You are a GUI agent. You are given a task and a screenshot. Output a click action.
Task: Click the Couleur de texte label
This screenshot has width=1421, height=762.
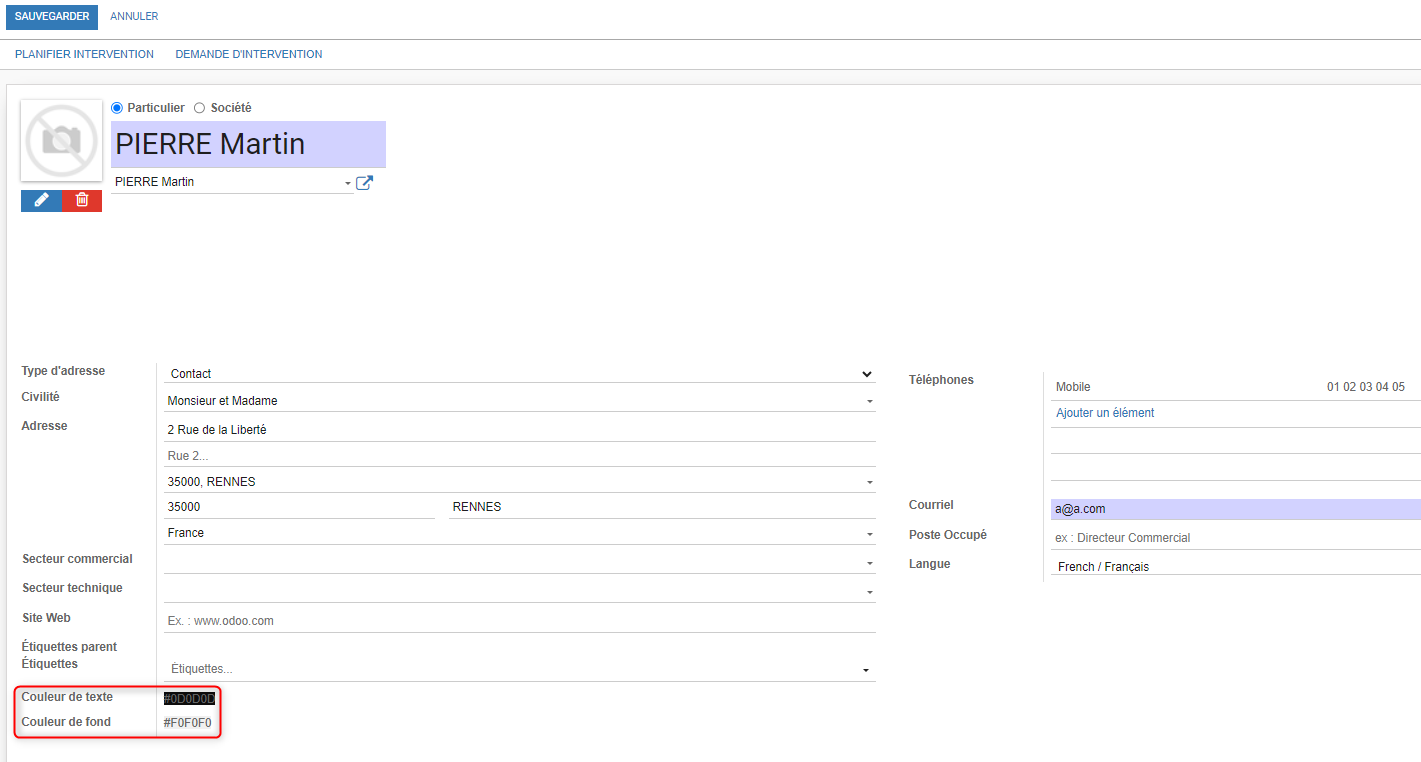click(x=67, y=697)
